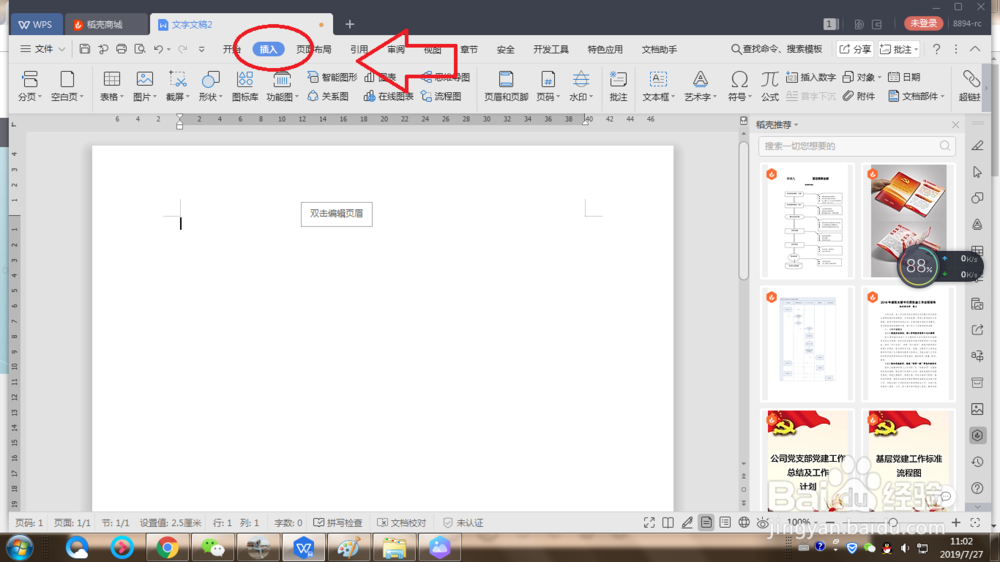Open the 安全 security tab
Image resolution: width=1000 pixels, height=562 pixels.
pos(505,49)
